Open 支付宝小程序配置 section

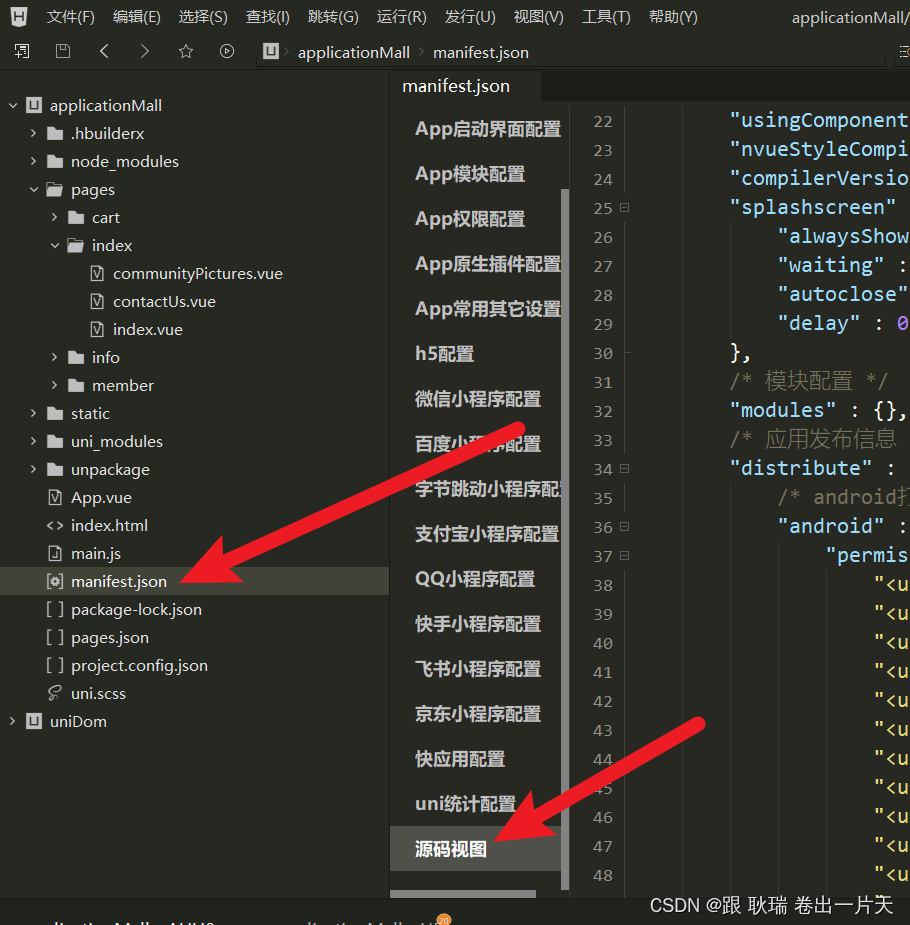pos(487,533)
